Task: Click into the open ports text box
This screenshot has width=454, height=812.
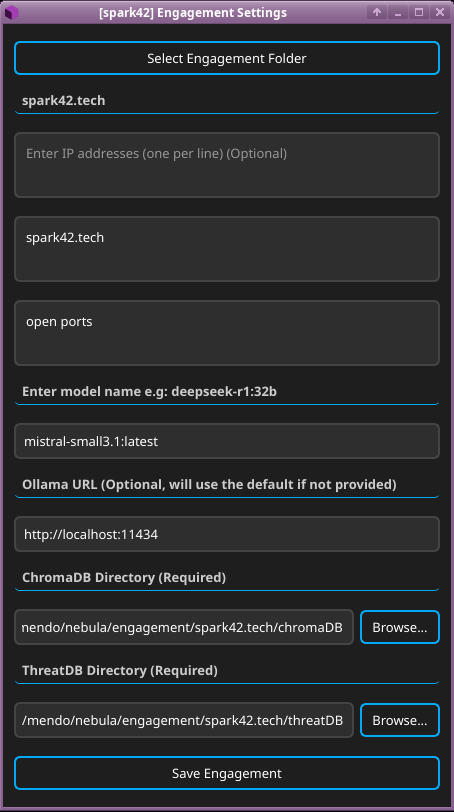Action: pos(227,333)
